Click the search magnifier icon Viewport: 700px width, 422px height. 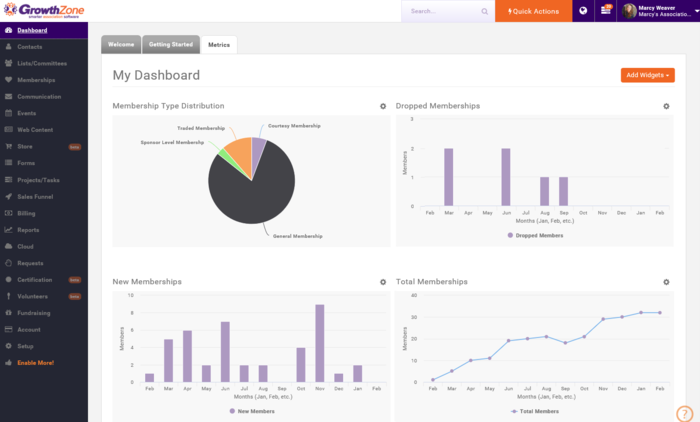tap(484, 11)
